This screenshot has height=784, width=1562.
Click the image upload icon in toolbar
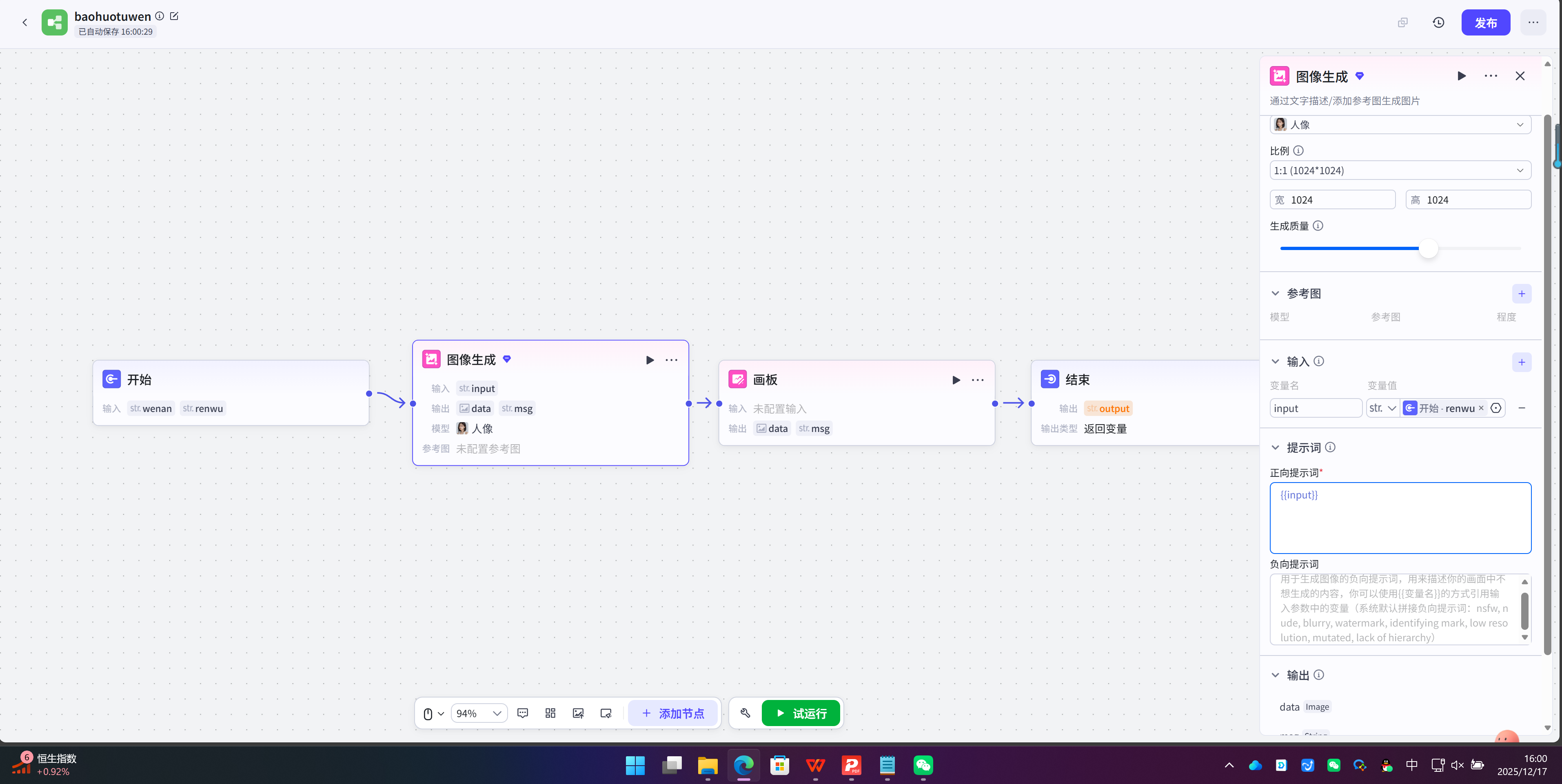(x=578, y=713)
